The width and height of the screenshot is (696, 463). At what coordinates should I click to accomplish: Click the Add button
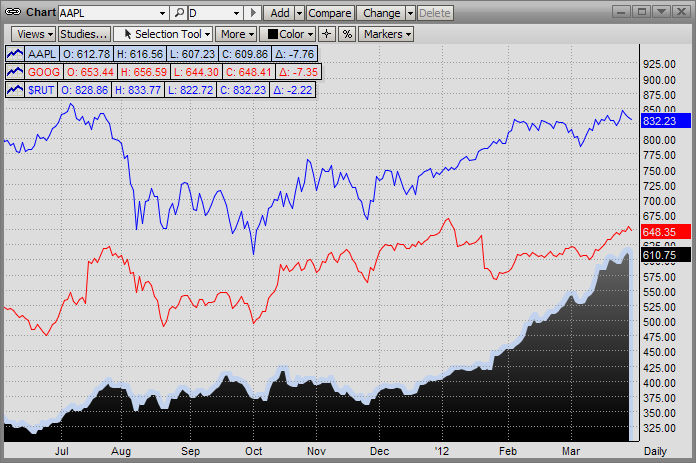tap(280, 13)
